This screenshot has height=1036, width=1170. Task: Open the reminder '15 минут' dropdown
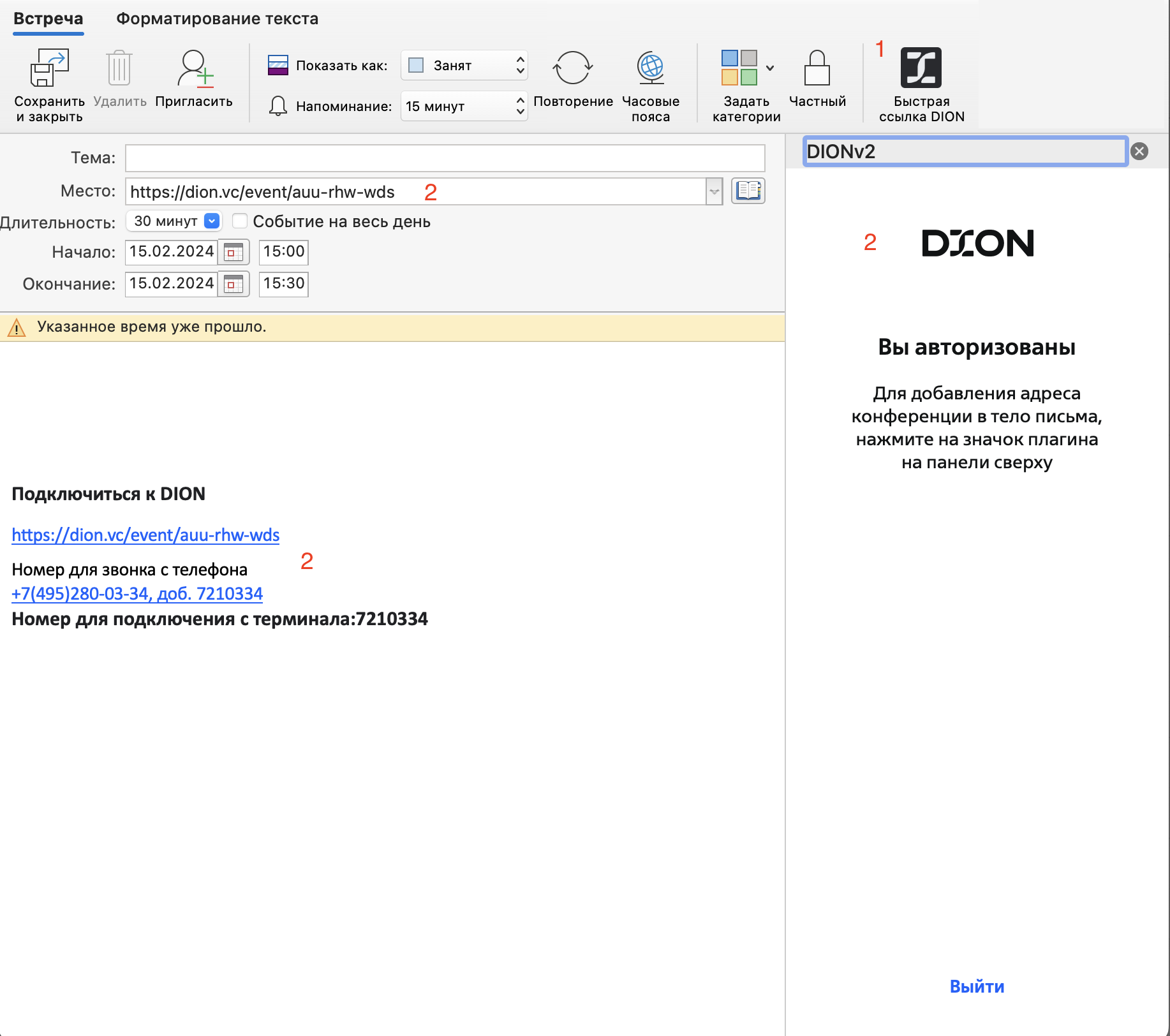(x=464, y=106)
